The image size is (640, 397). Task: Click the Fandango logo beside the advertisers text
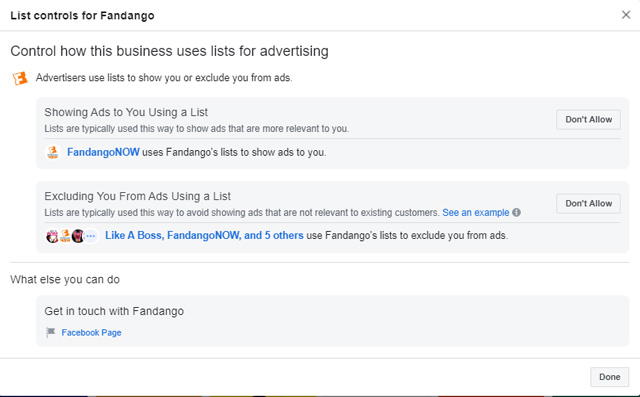point(20,78)
